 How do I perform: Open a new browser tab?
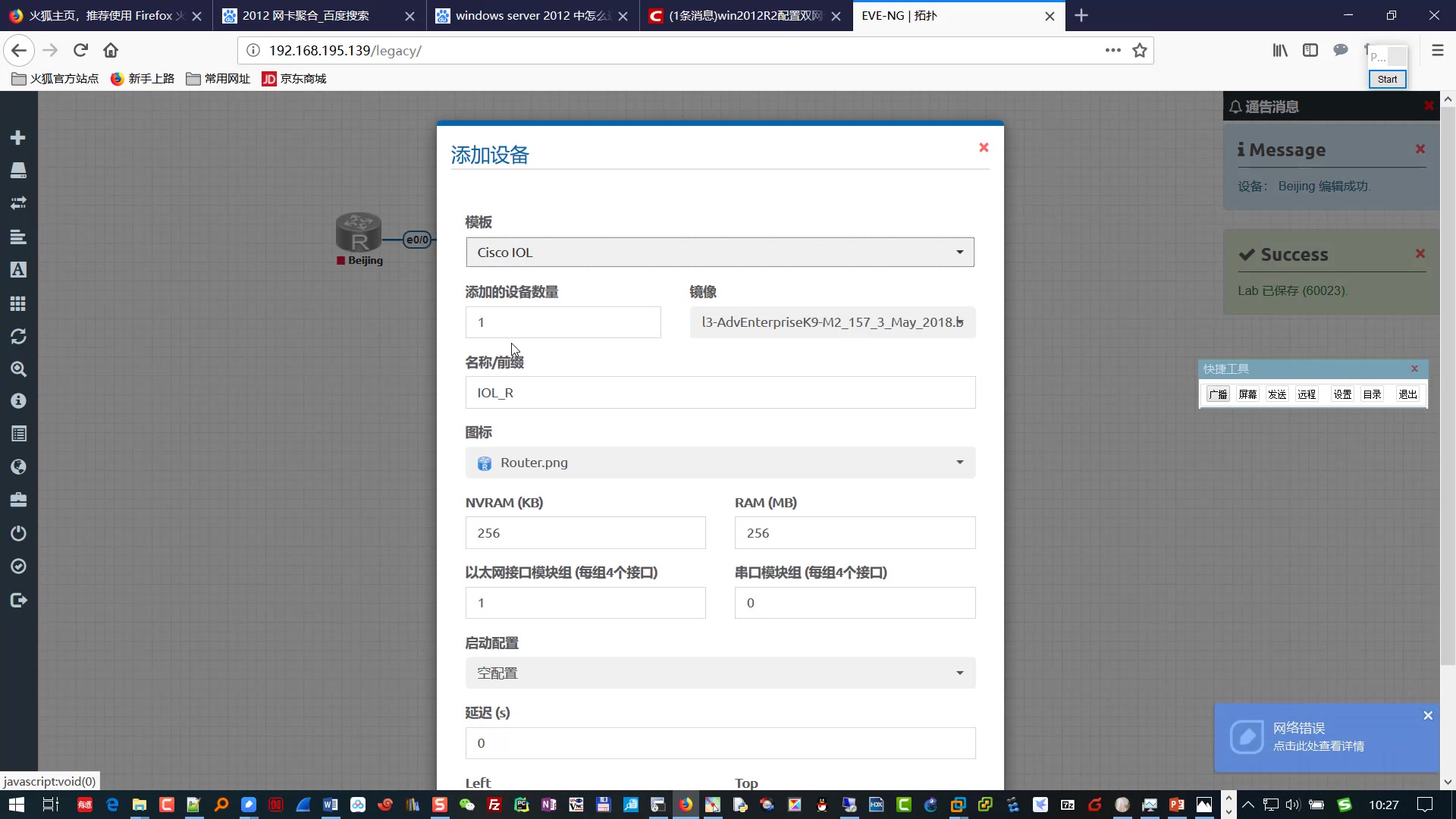[1081, 15]
